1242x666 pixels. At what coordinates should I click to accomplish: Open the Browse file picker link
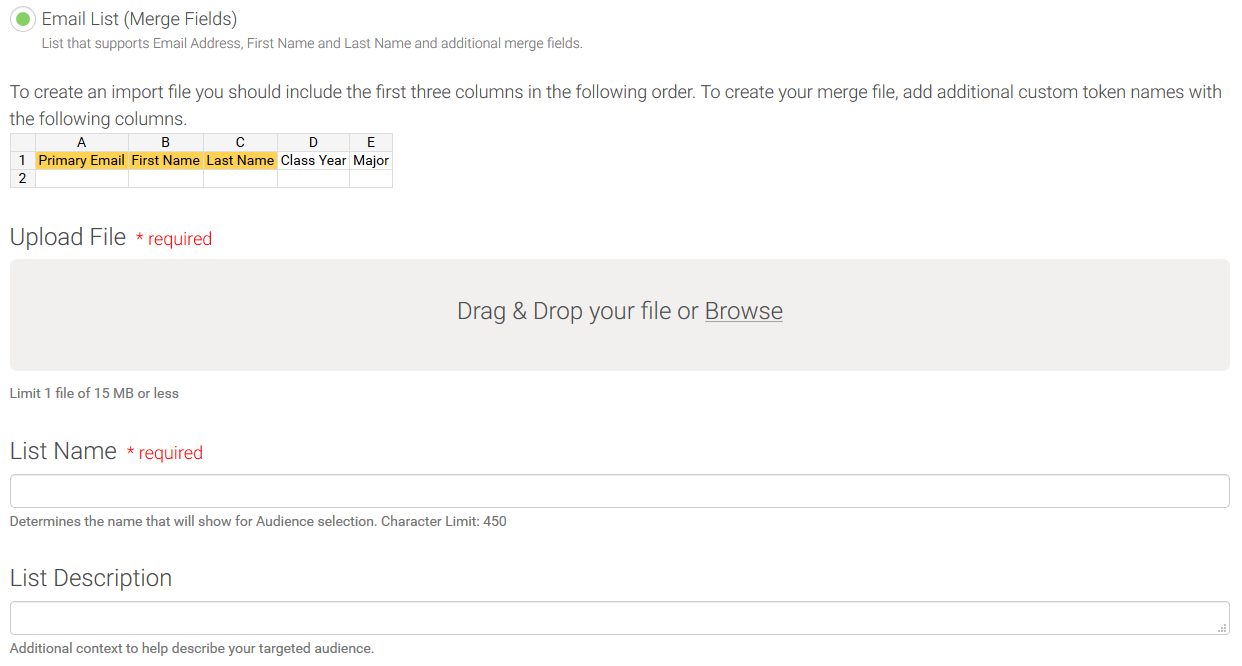743,311
